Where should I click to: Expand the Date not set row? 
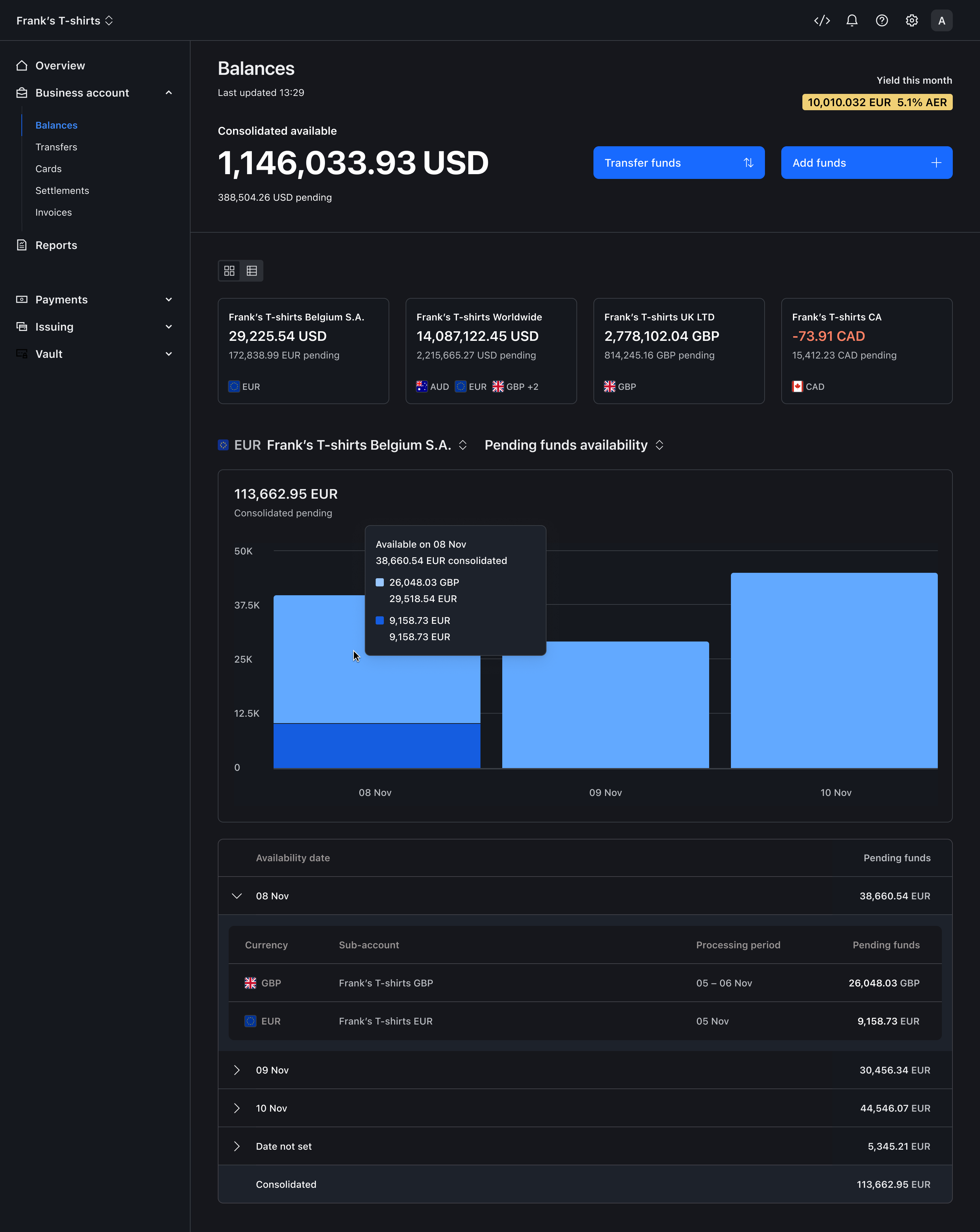point(237,1146)
